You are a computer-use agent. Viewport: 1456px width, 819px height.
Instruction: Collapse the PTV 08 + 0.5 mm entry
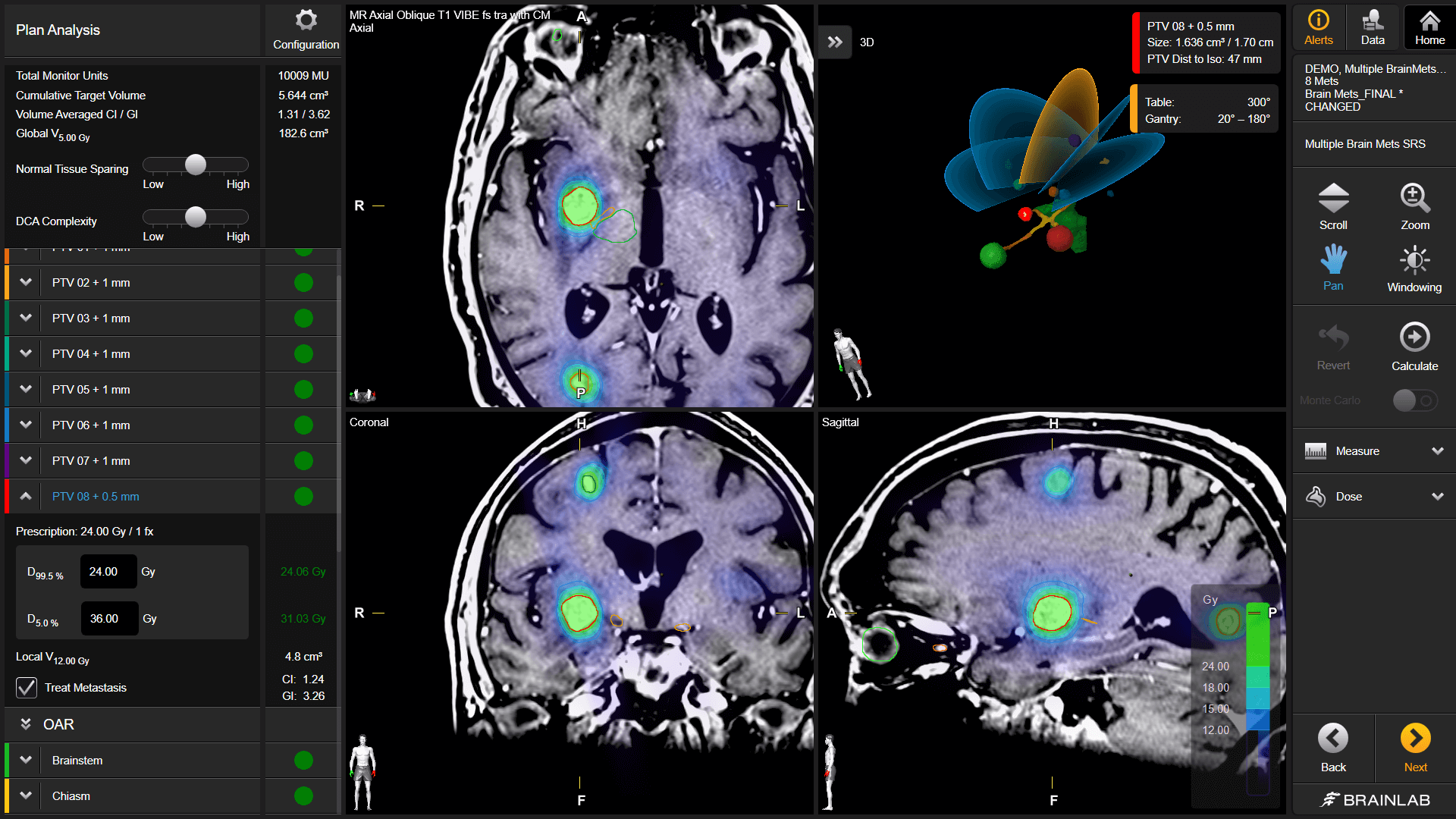coord(26,496)
